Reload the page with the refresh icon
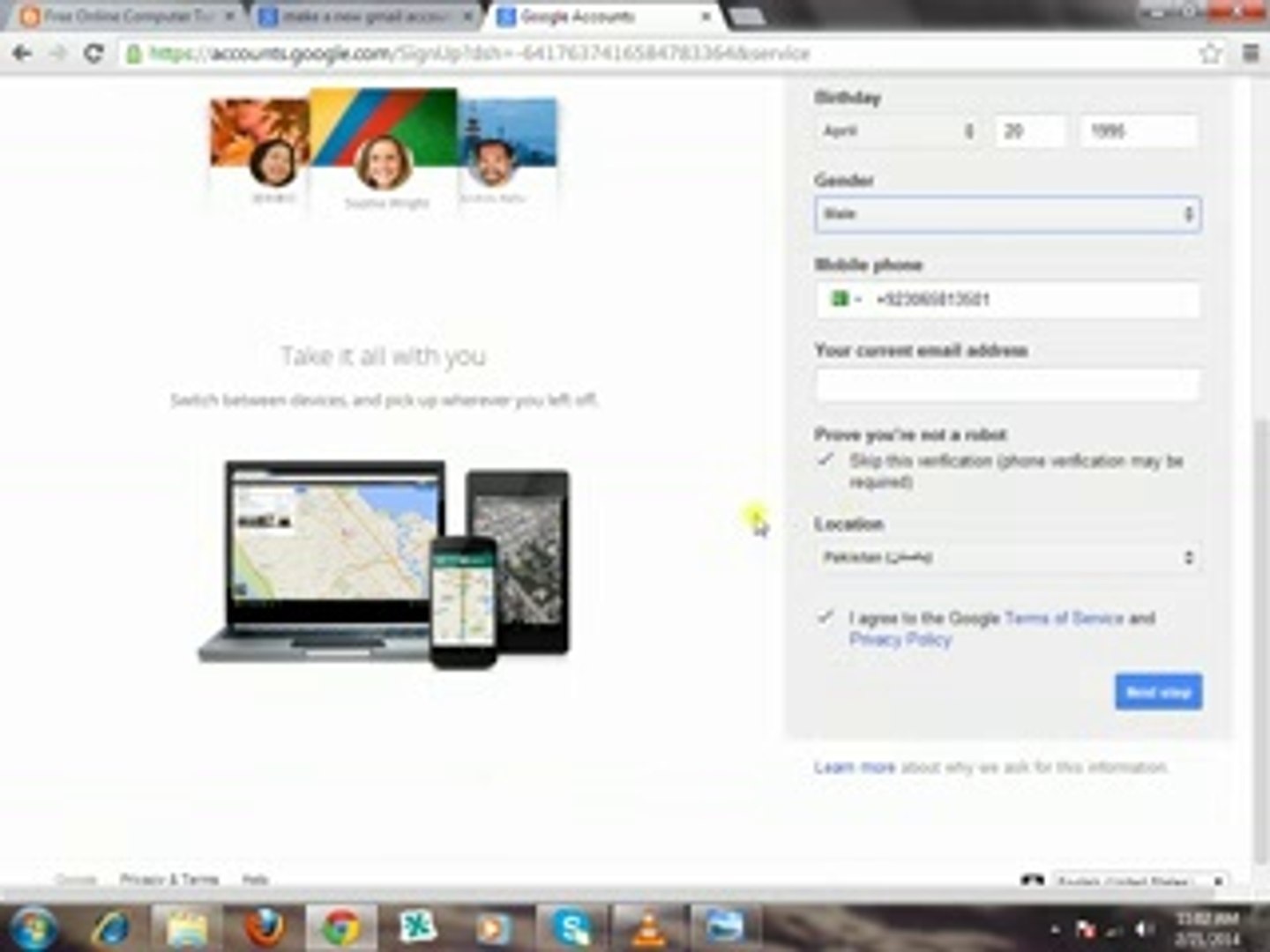The height and width of the screenshot is (952, 1270). [93, 53]
